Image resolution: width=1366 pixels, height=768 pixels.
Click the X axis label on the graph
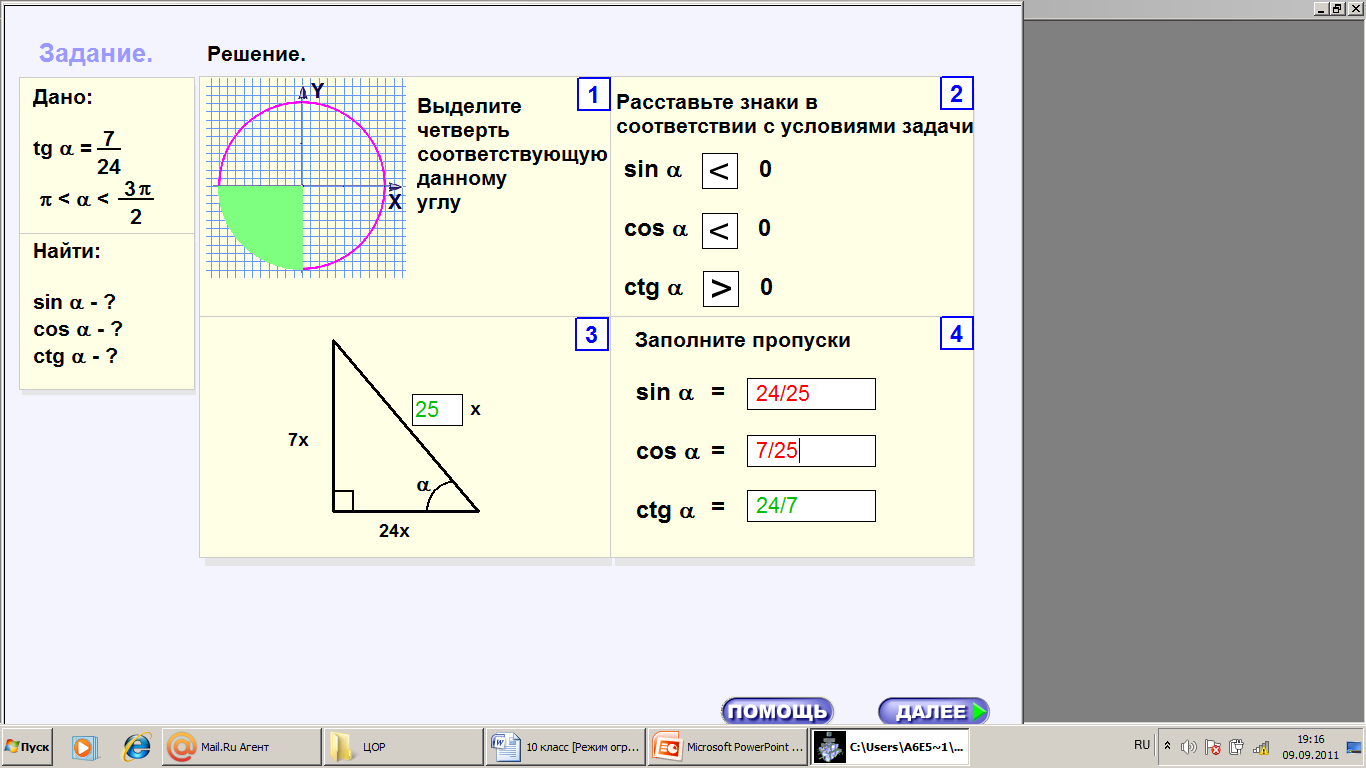395,203
